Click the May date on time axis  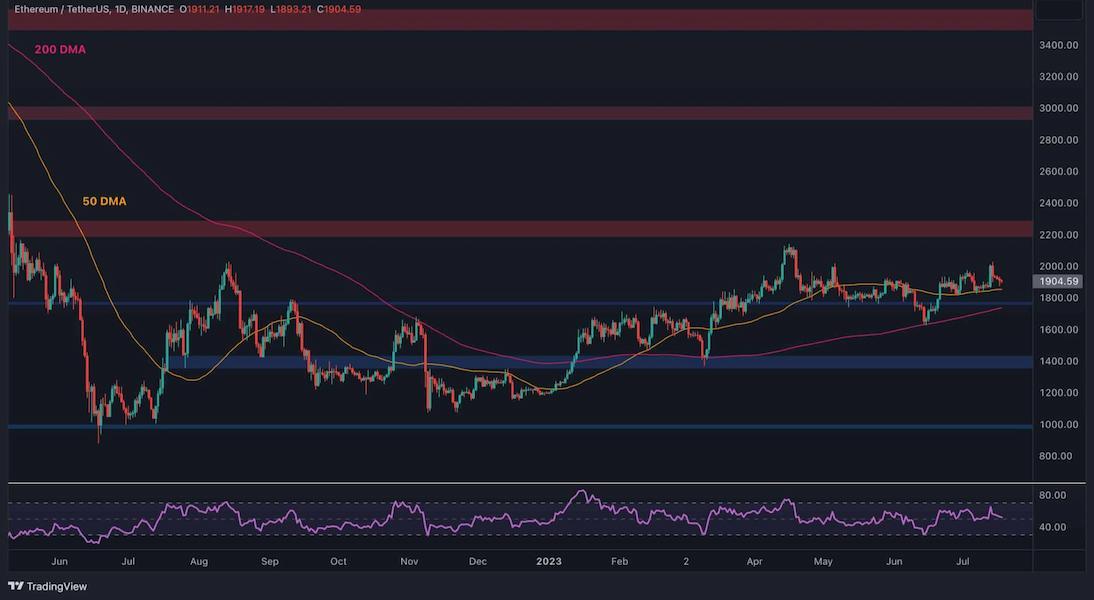click(823, 561)
